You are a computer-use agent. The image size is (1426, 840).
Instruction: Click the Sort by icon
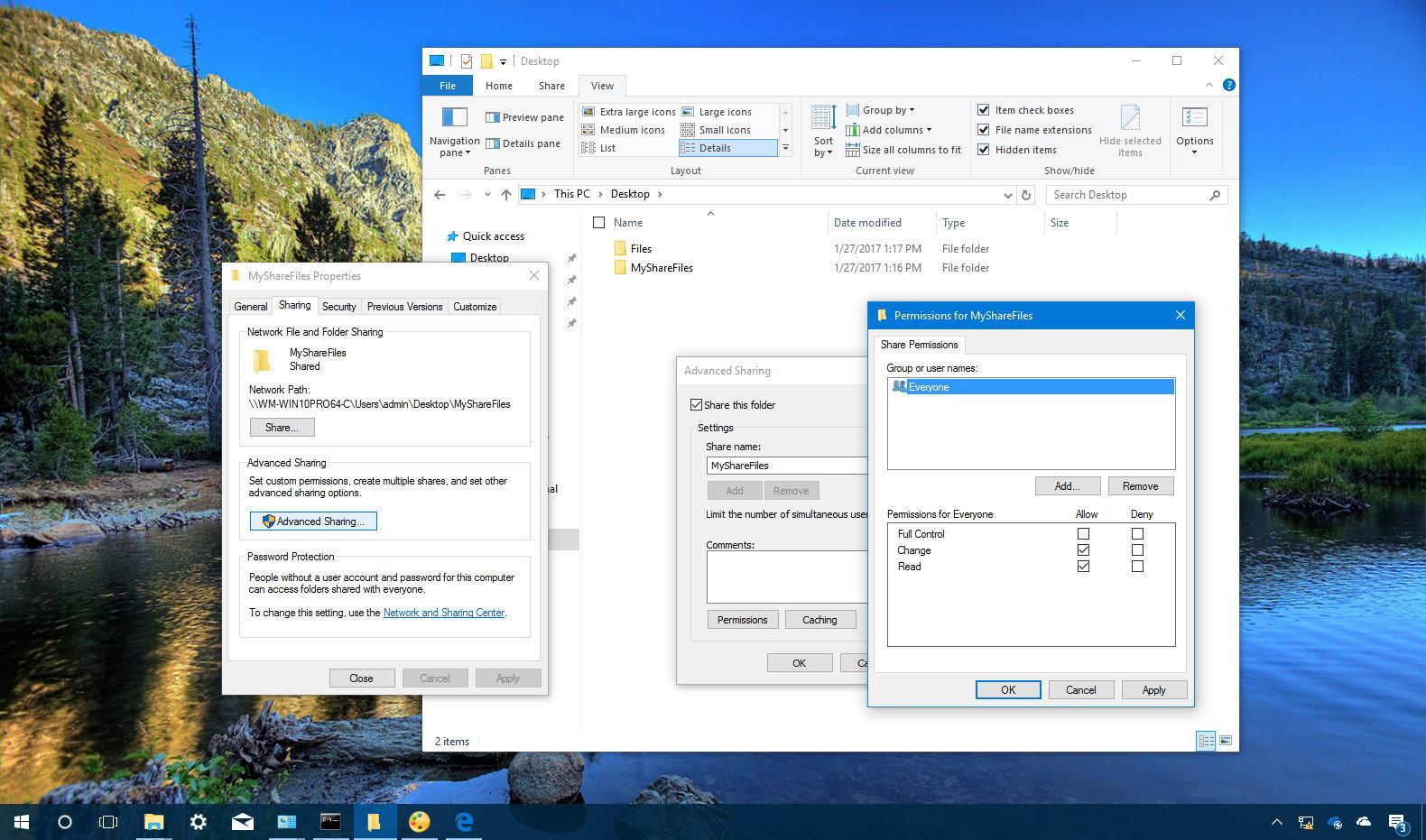[x=823, y=118]
